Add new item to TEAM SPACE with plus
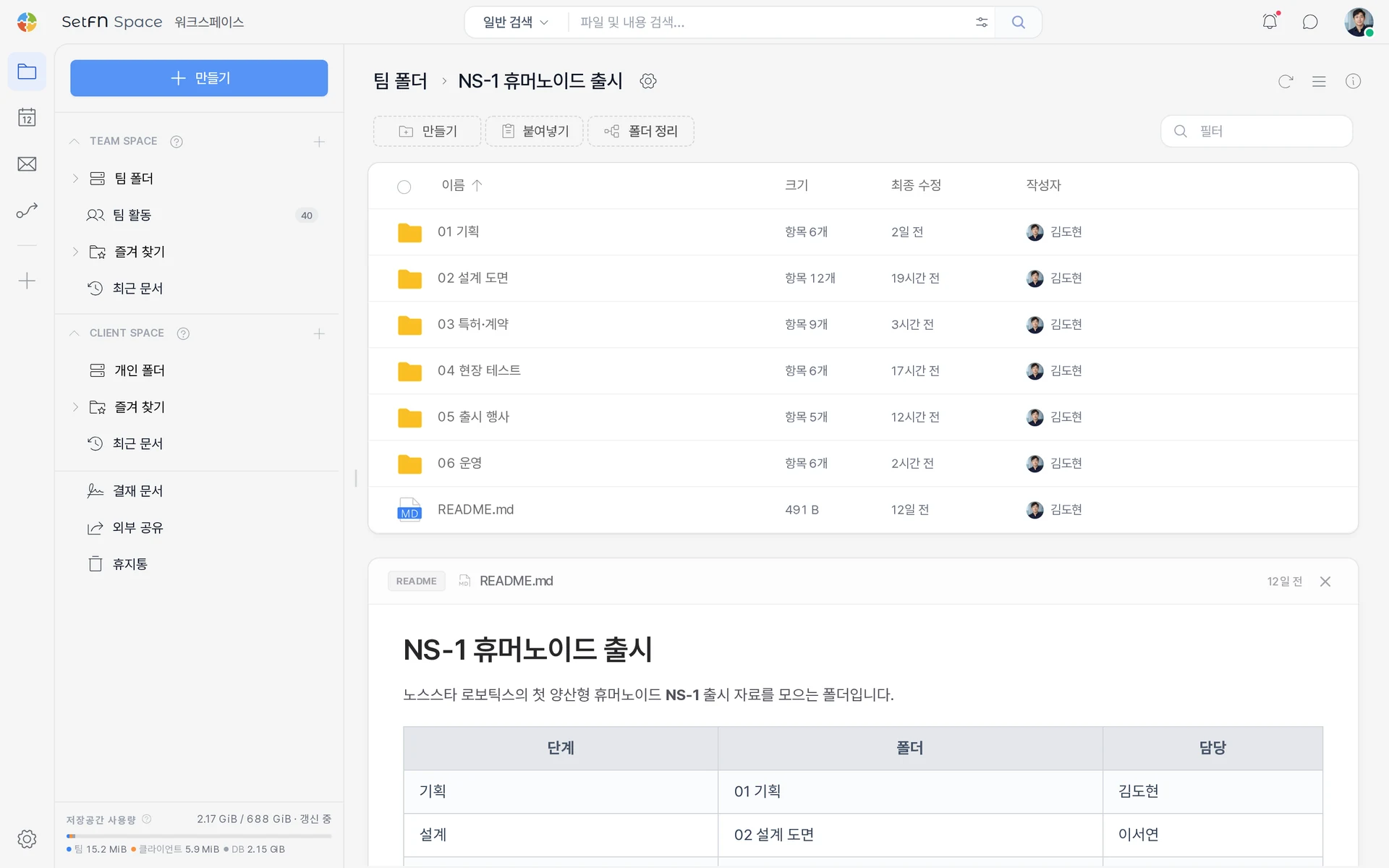Viewport: 1389px width, 868px height. click(x=319, y=142)
